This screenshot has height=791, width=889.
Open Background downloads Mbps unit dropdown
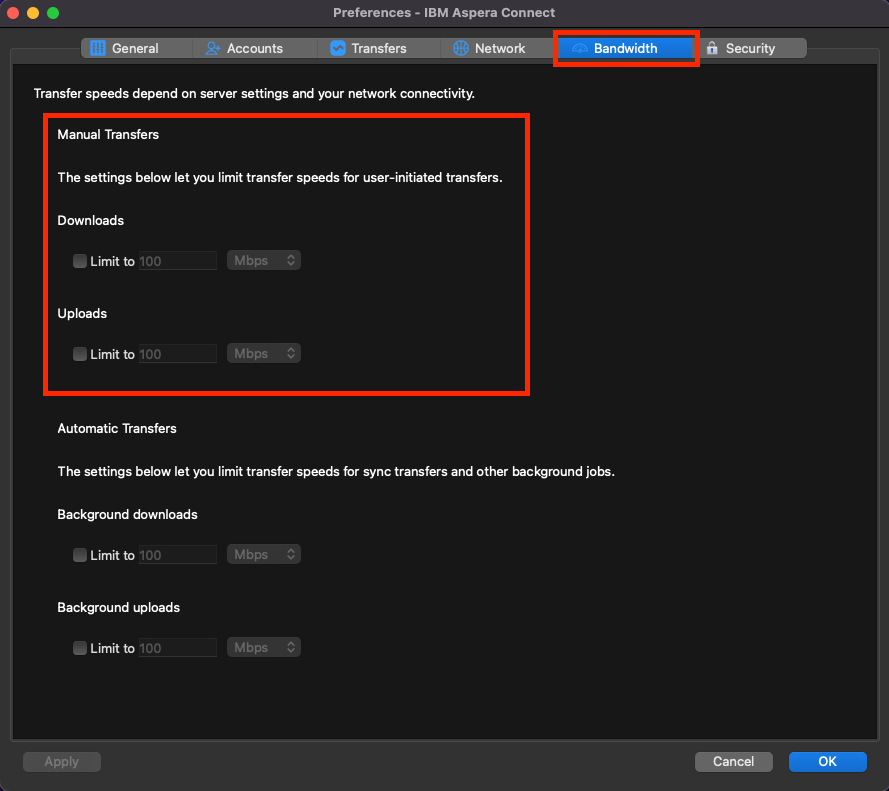point(264,554)
